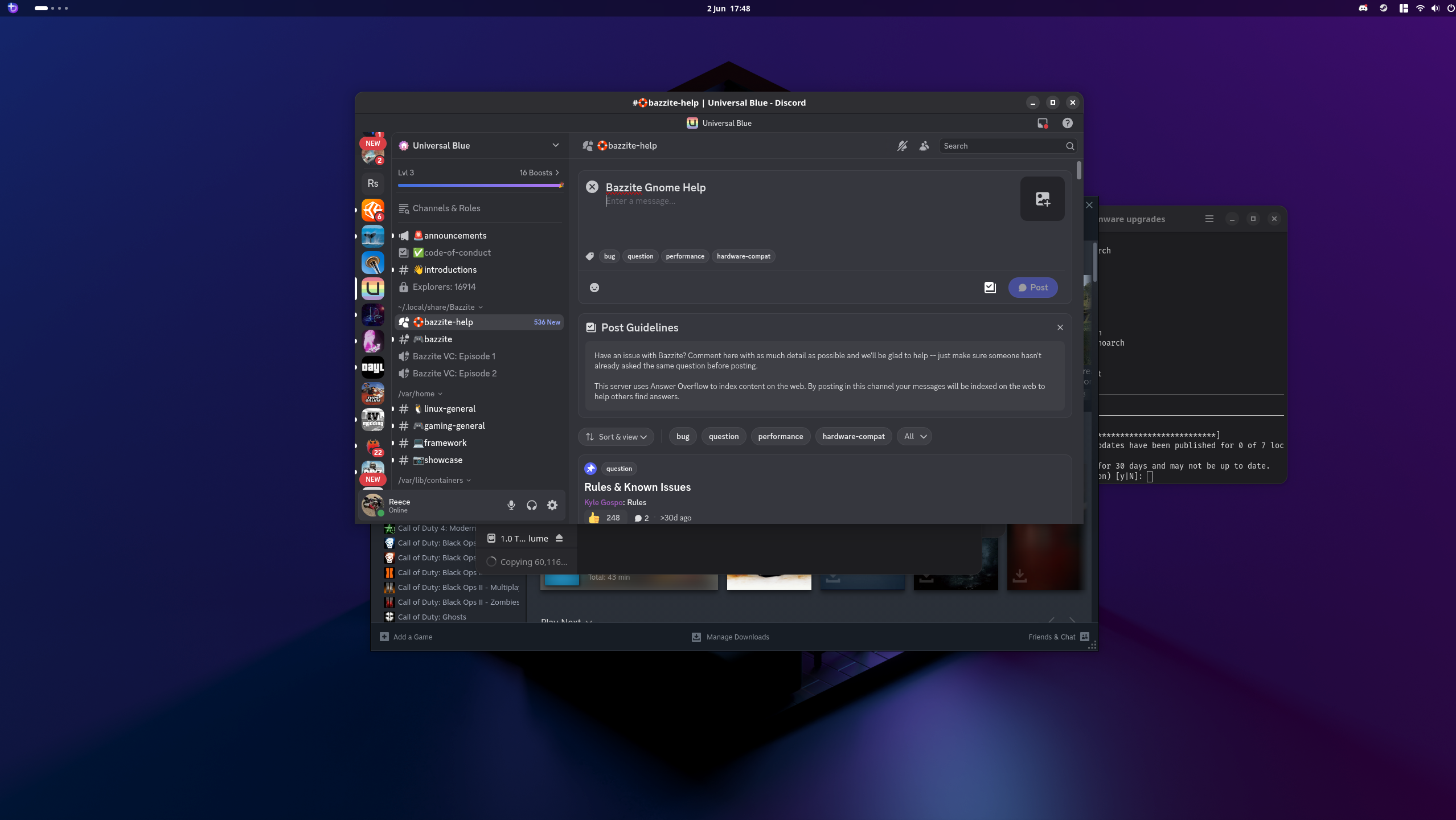Select the Universal Blue server icon in the sidebar
The image size is (1456, 820).
pyautogui.click(x=372, y=289)
